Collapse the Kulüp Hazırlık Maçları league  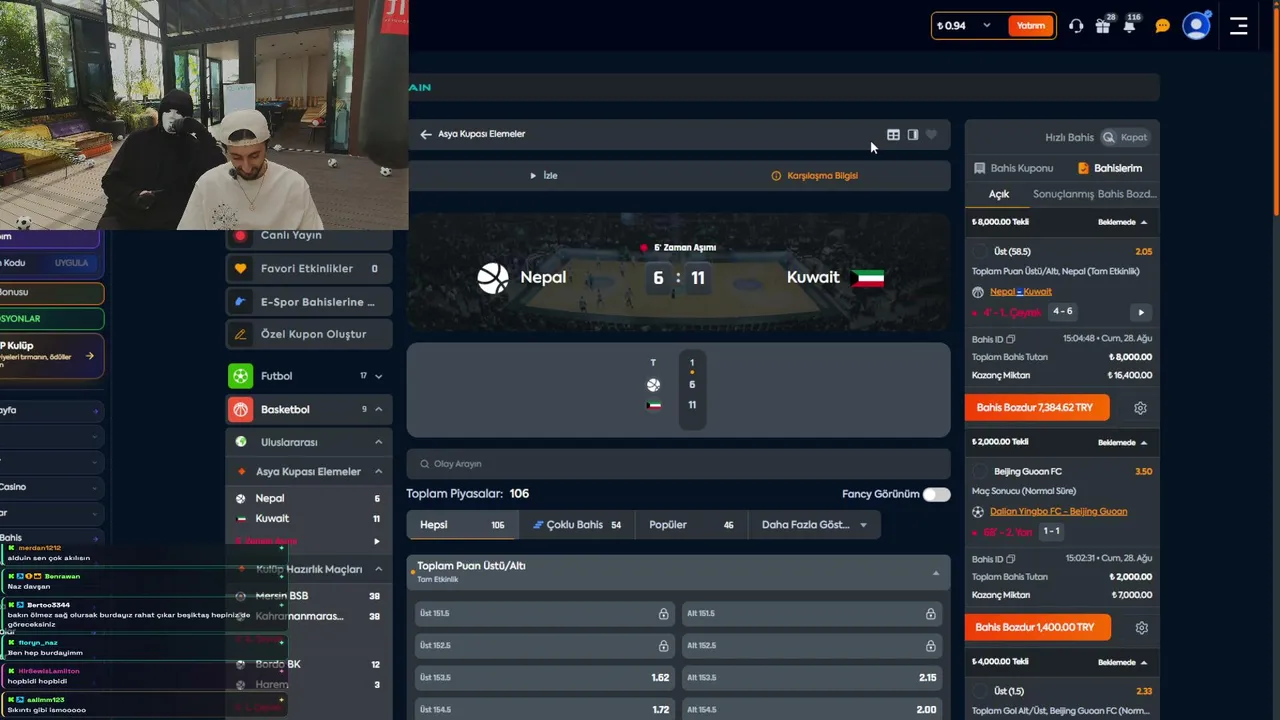378,569
